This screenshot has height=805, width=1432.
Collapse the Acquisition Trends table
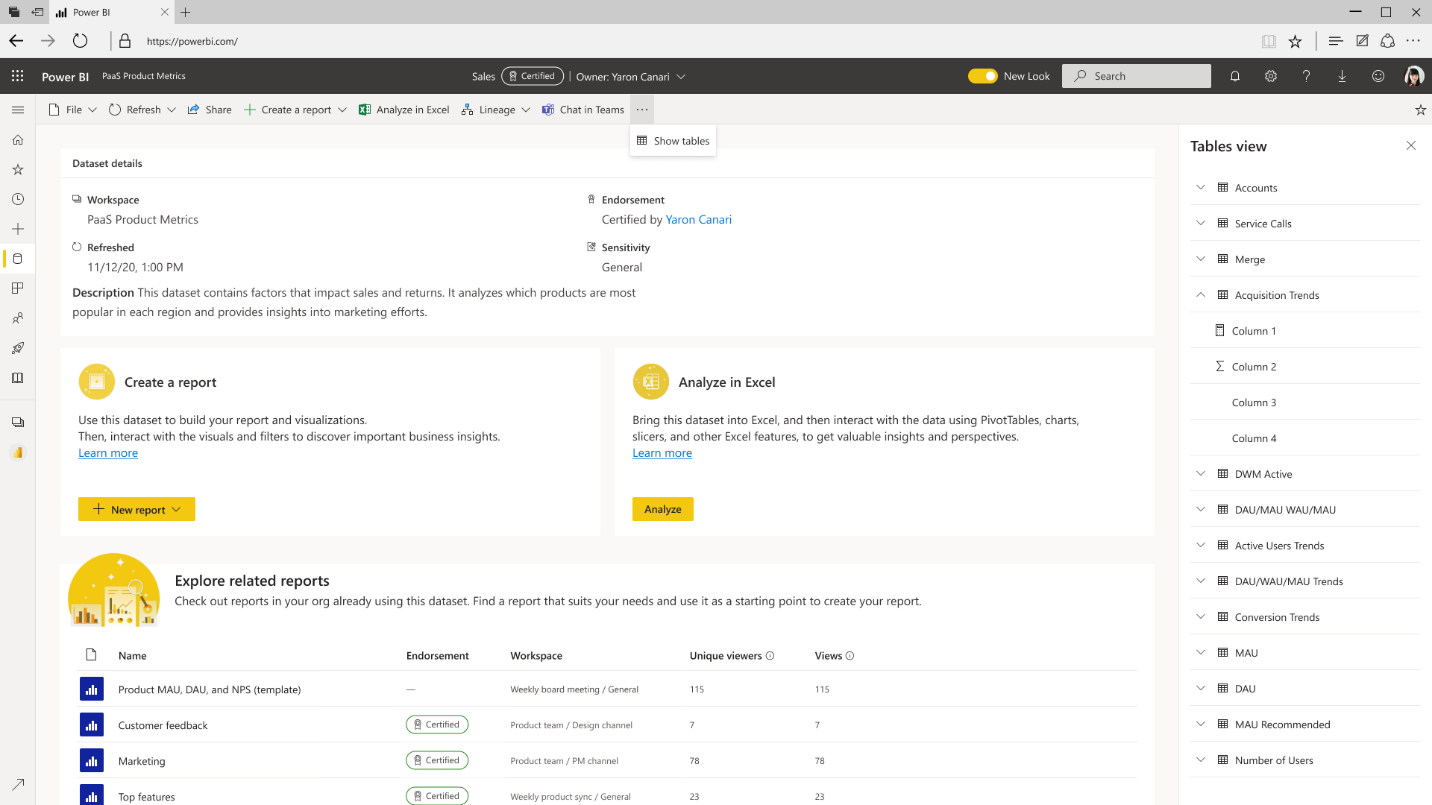click(1201, 295)
